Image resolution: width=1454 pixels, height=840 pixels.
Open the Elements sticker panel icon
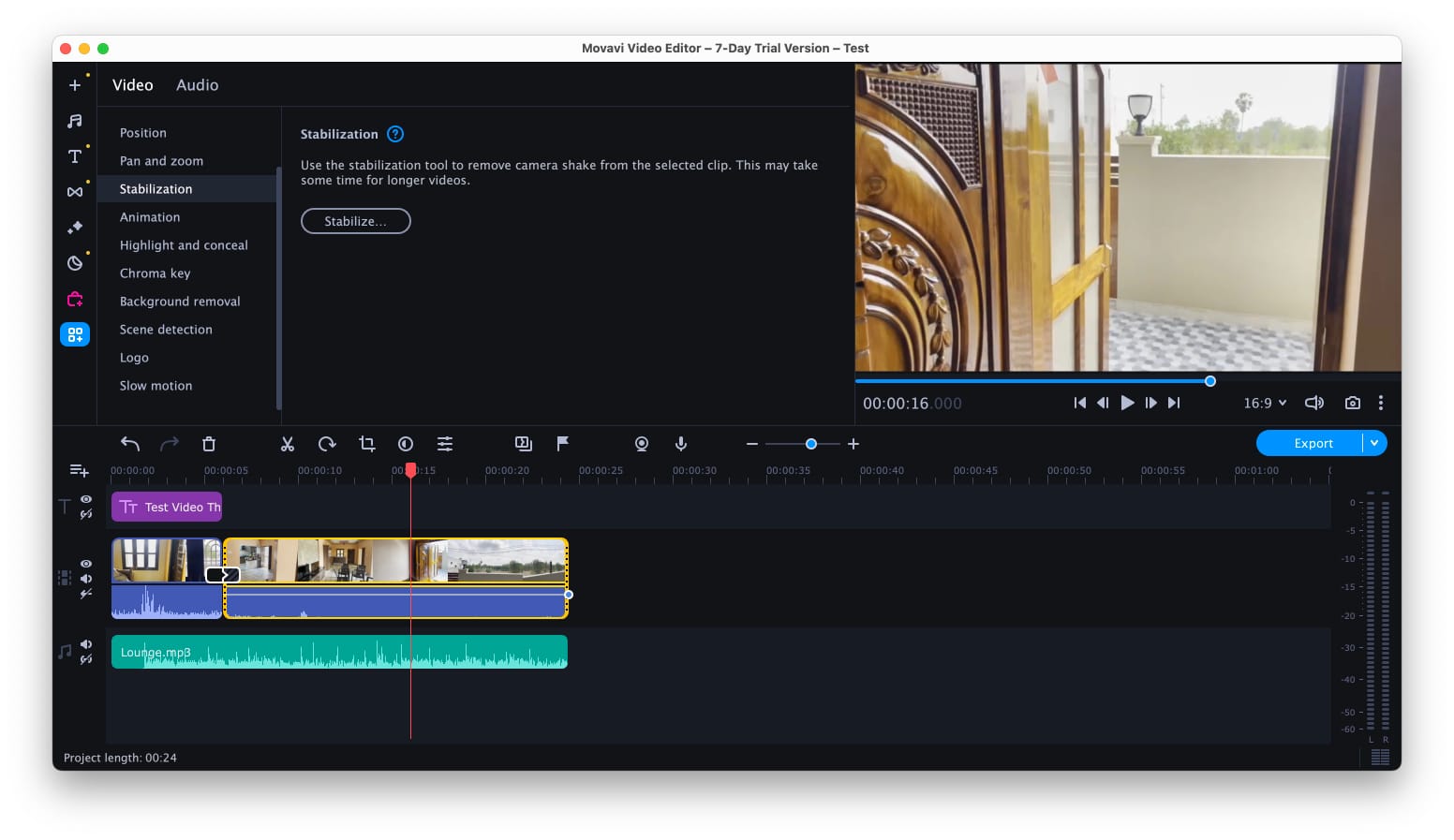[75, 263]
